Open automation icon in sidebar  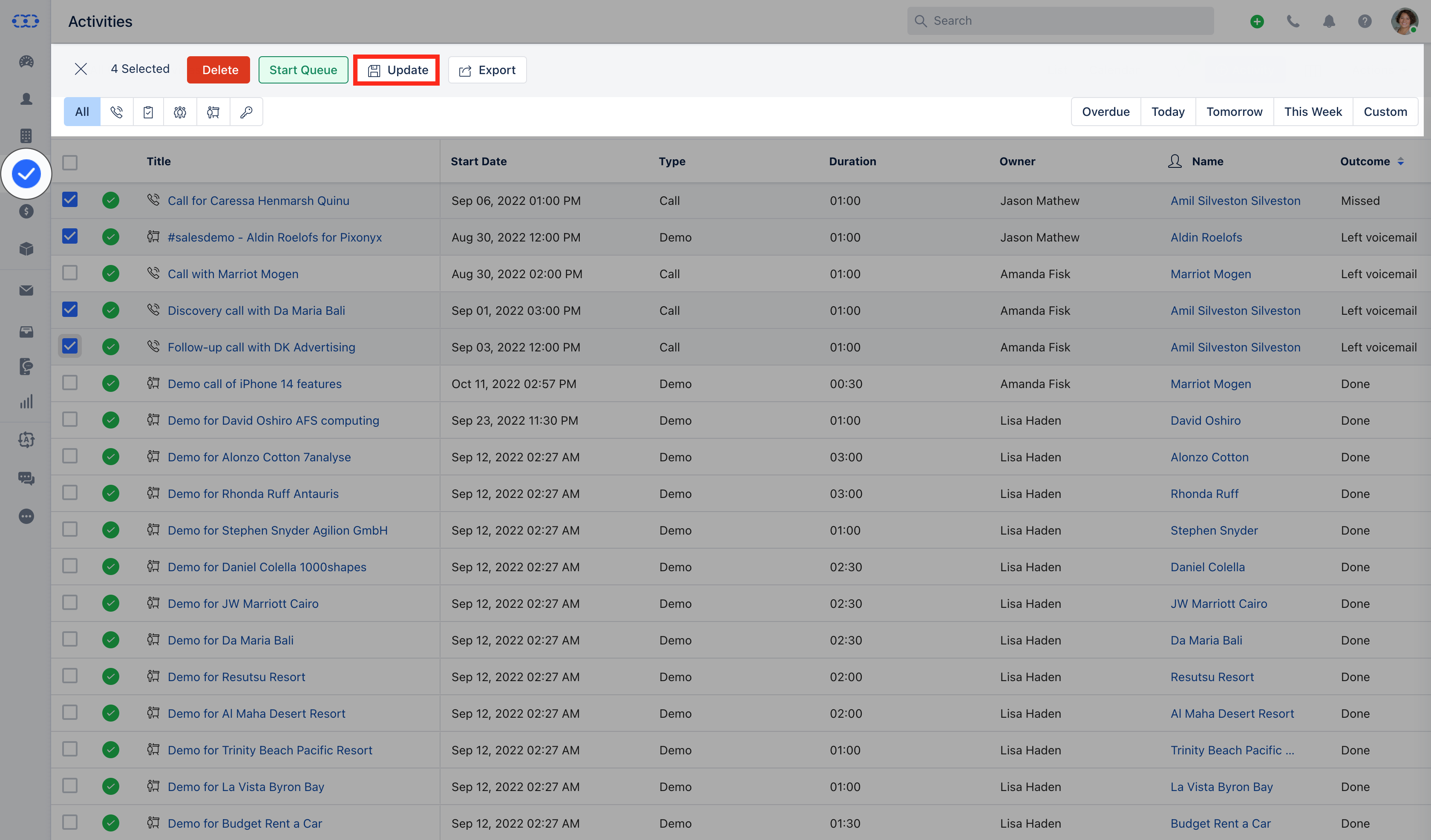(x=26, y=440)
